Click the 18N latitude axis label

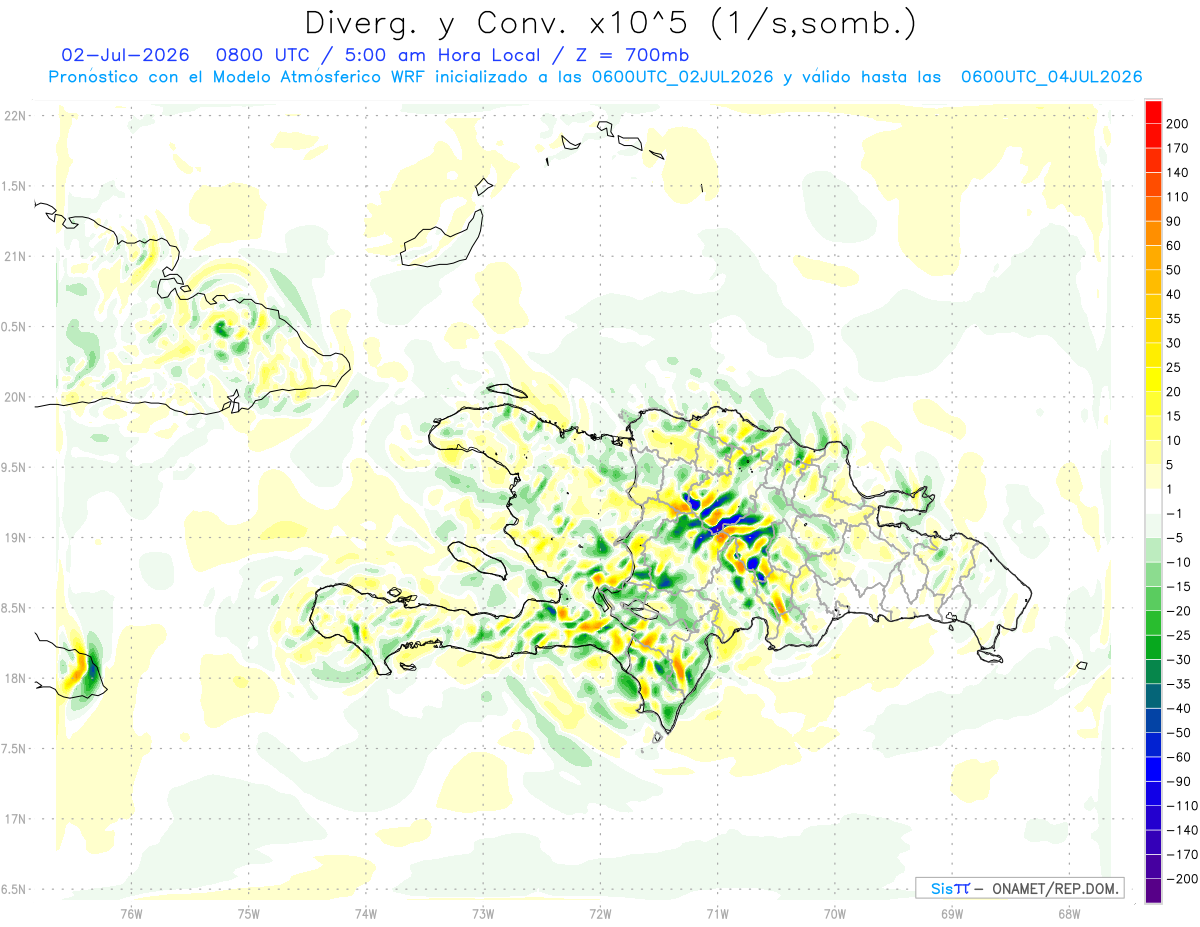[x=15, y=678]
